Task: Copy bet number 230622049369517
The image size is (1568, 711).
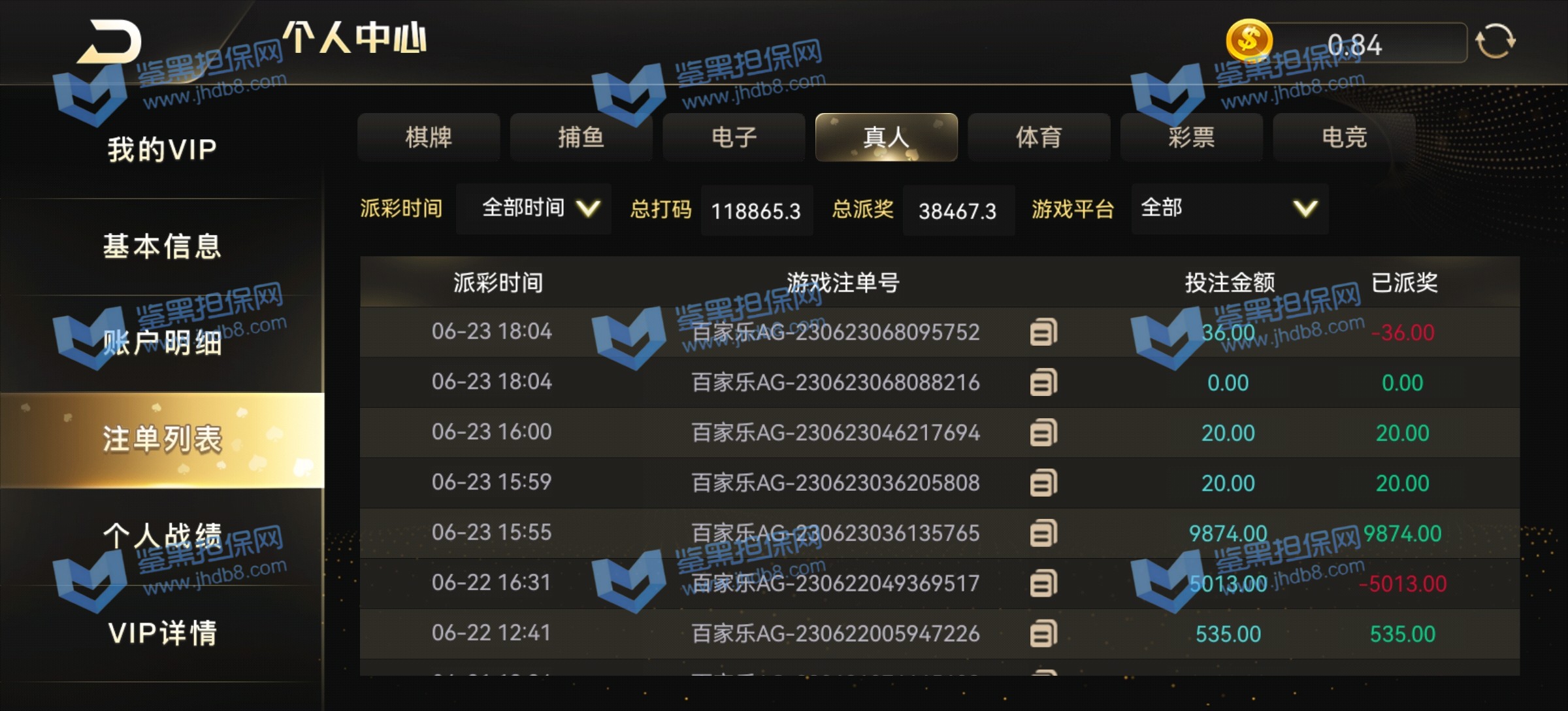Action: tap(1043, 584)
